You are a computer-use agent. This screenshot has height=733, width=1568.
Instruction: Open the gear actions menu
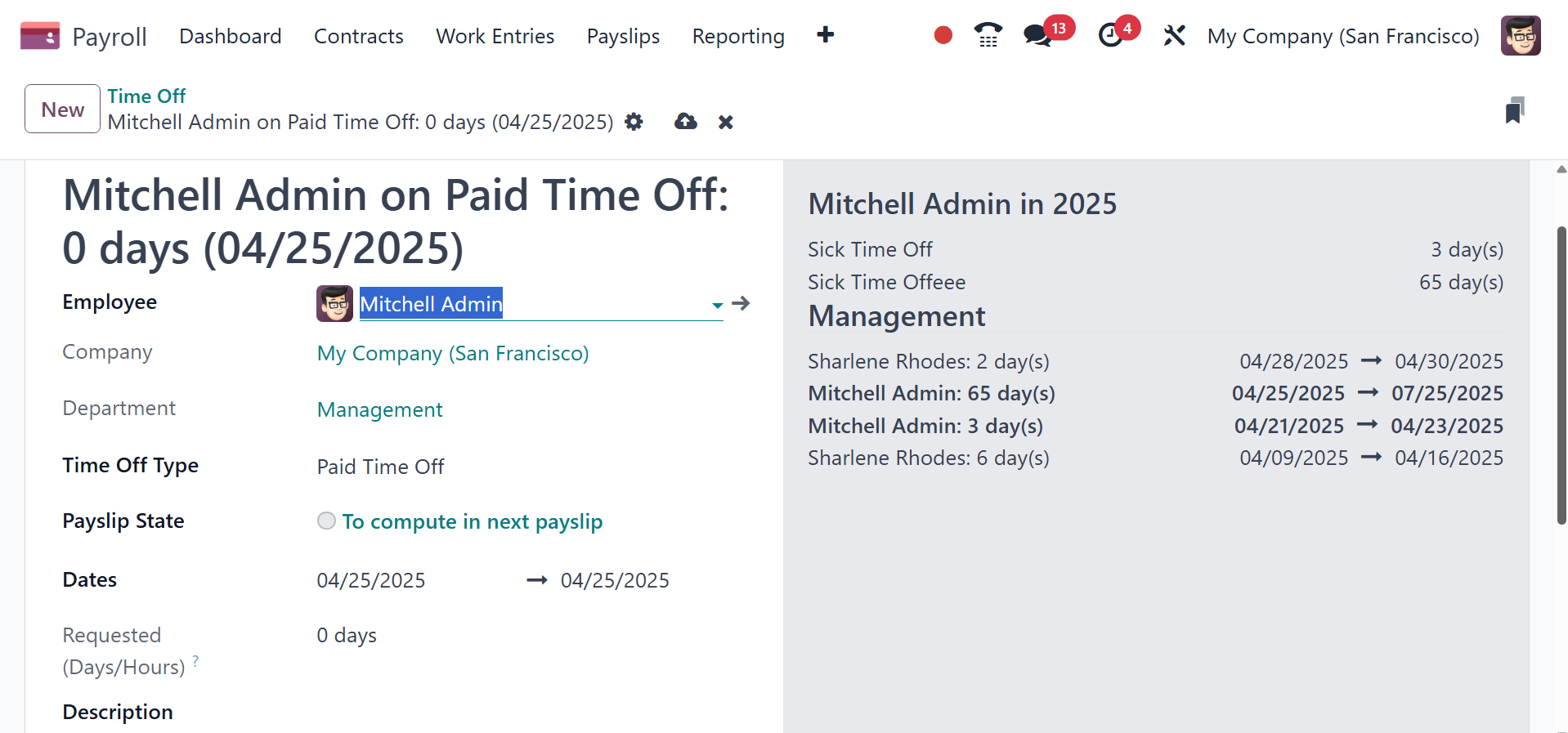tap(634, 122)
